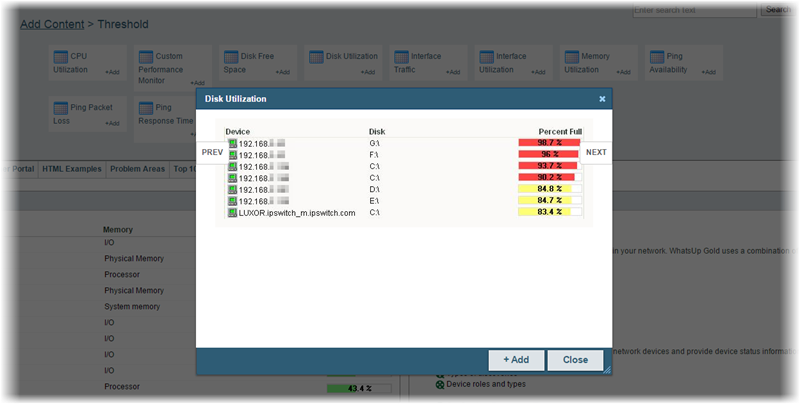800x404 pixels.
Task: Add the Custom Performance Monitor via +Add
Action: tap(197, 83)
